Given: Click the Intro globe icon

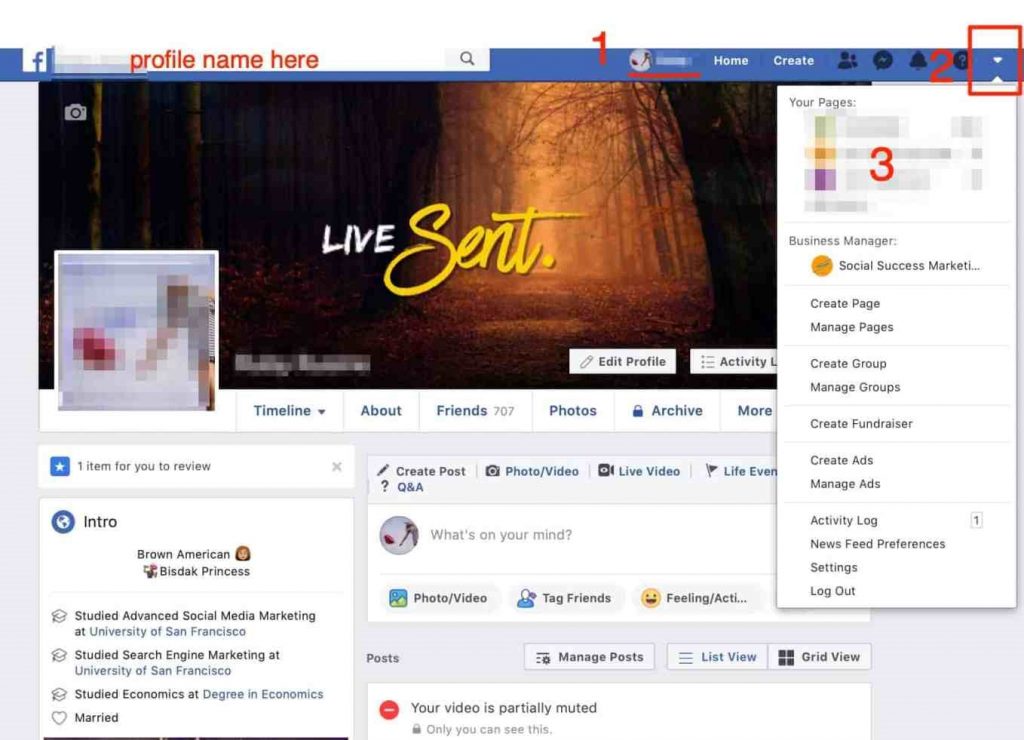Looking at the screenshot, I should [x=63, y=522].
